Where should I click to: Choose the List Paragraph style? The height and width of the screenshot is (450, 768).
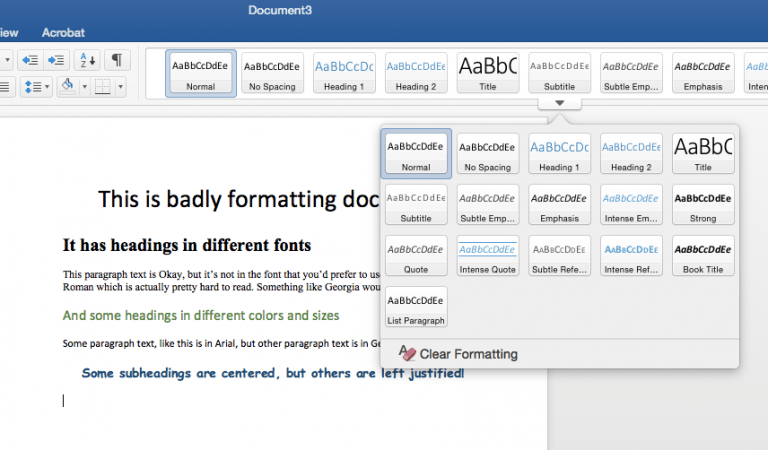point(416,307)
